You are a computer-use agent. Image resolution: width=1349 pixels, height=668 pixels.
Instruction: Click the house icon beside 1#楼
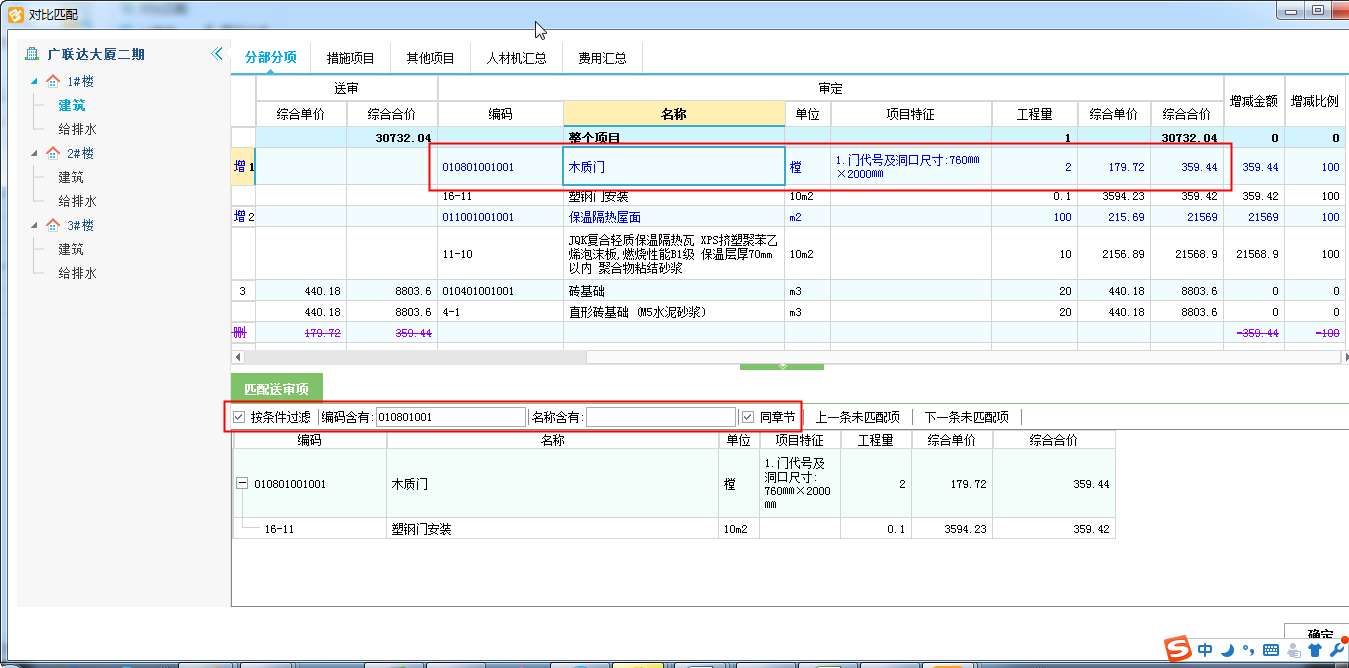[x=53, y=81]
